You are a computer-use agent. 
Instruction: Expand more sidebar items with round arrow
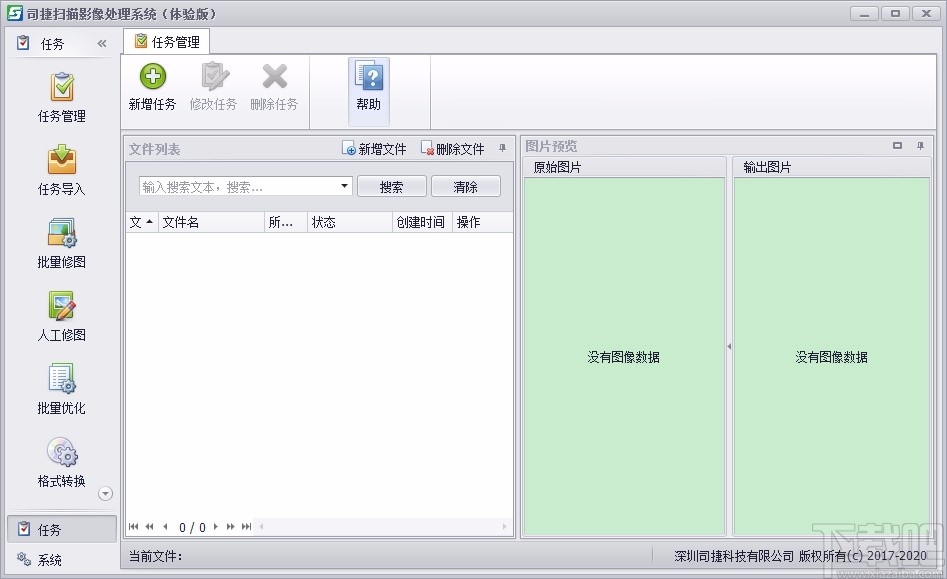[105, 494]
